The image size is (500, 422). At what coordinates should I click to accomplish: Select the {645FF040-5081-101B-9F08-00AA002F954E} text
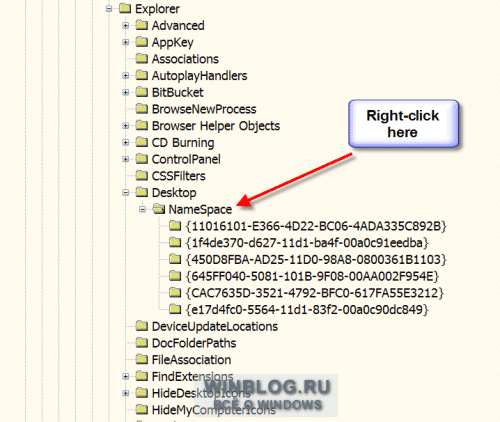(312, 276)
